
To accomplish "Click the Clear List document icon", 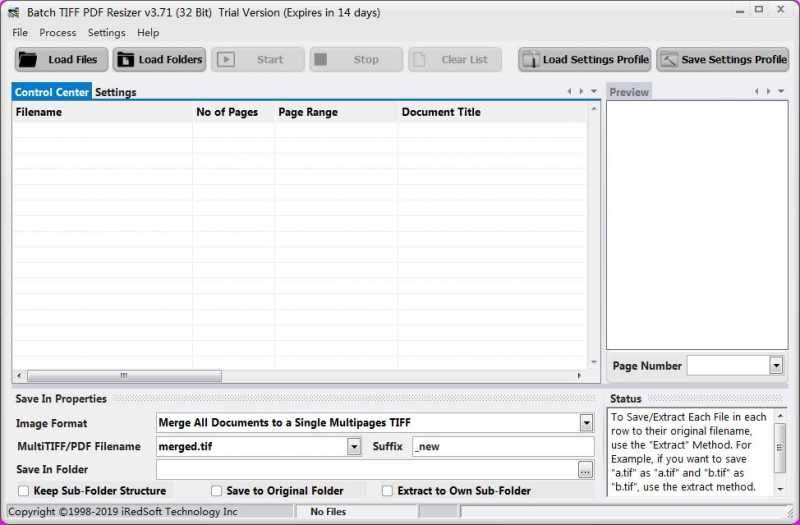I will 421,59.
